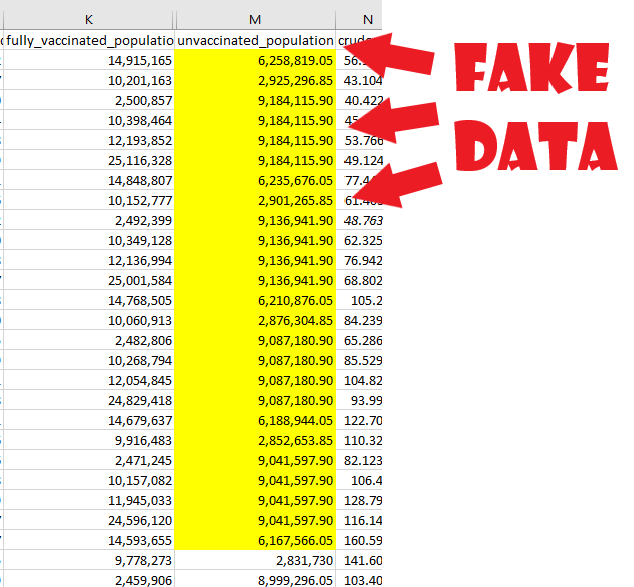
Task: Select column N cell 40.422
Action: (x=359, y=100)
